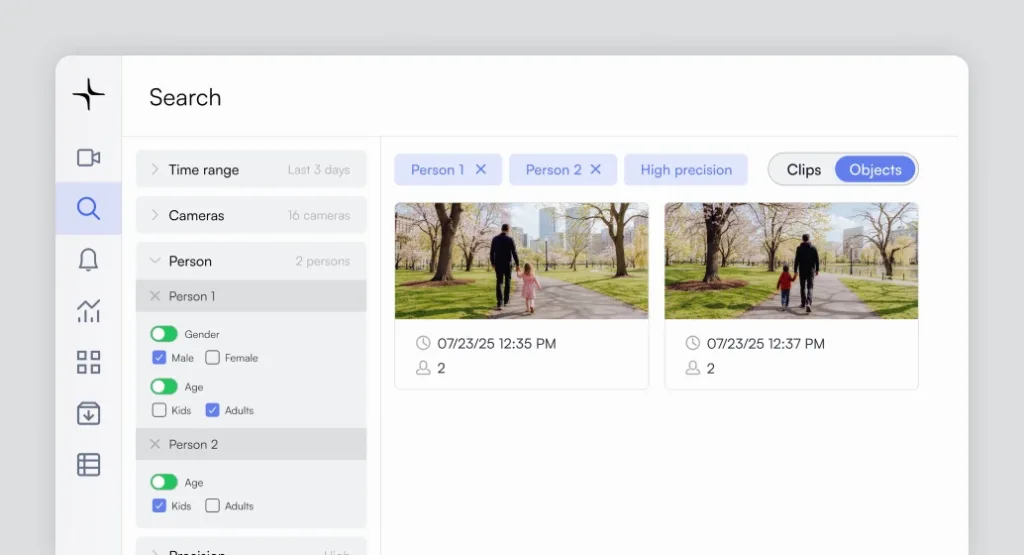Open the dashboard grid icon
Image resolution: width=1024 pixels, height=555 pixels.
pos(89,362)
